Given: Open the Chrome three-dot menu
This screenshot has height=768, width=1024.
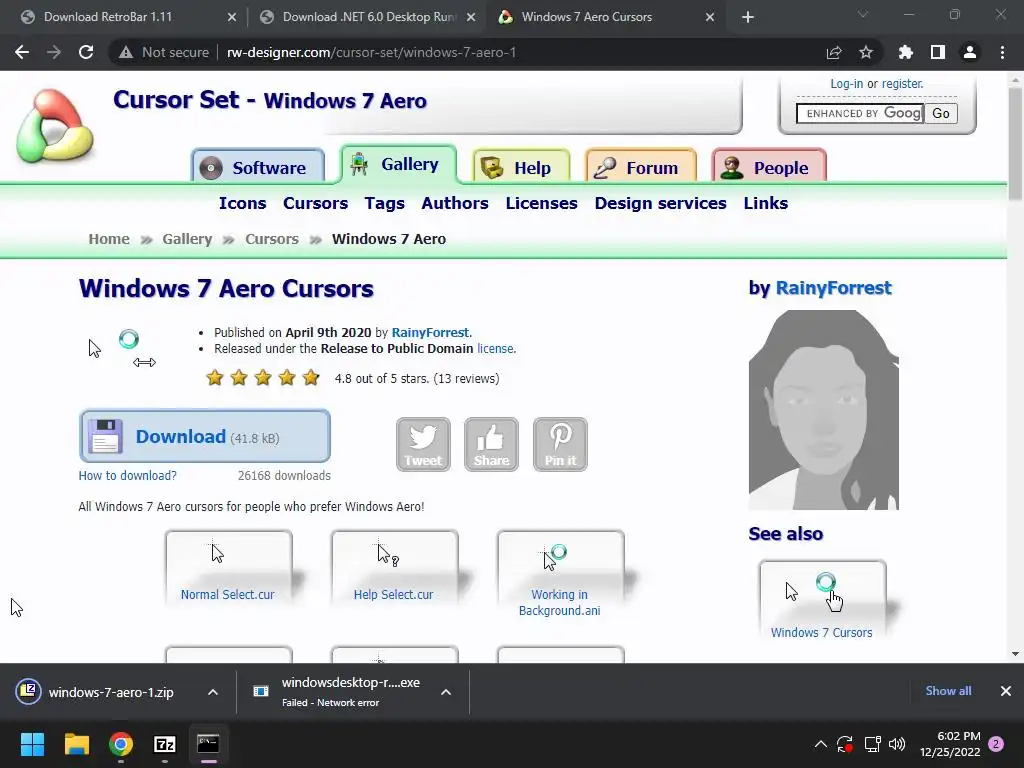Looking at the screenshot, I should (1002, 52).
